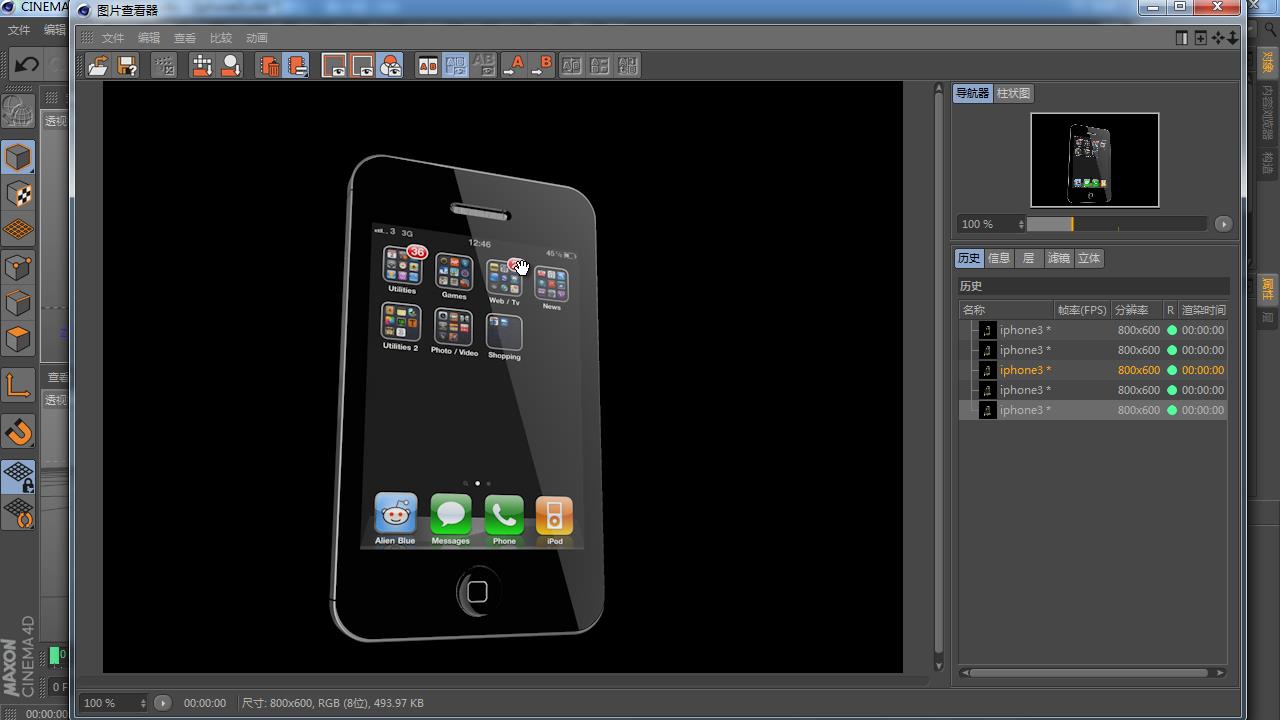Click the four-arrow move panel icon
The height and width of the screenshot is (720, 1280).
click(1218, 37)
